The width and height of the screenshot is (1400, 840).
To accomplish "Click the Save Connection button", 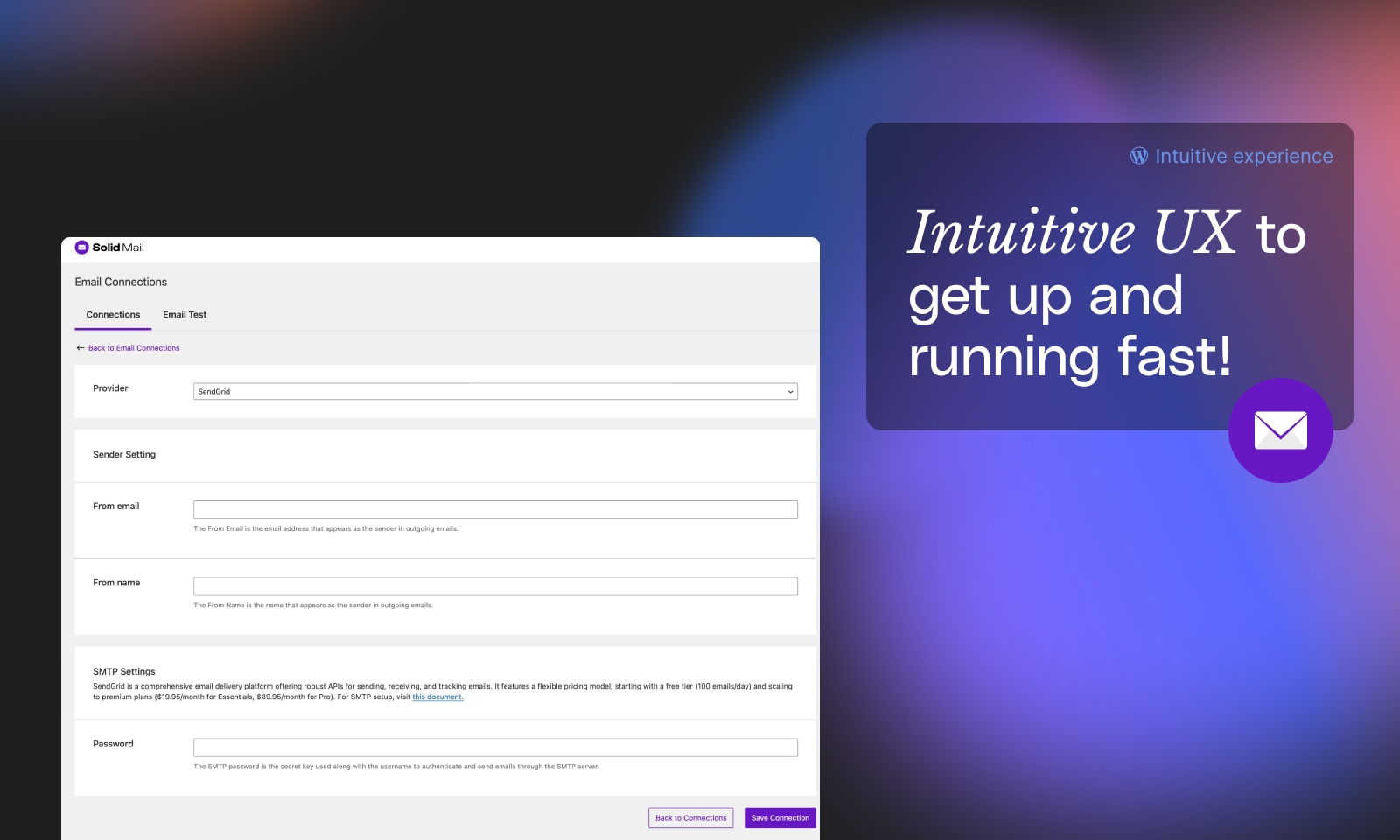I will (780, 818).
